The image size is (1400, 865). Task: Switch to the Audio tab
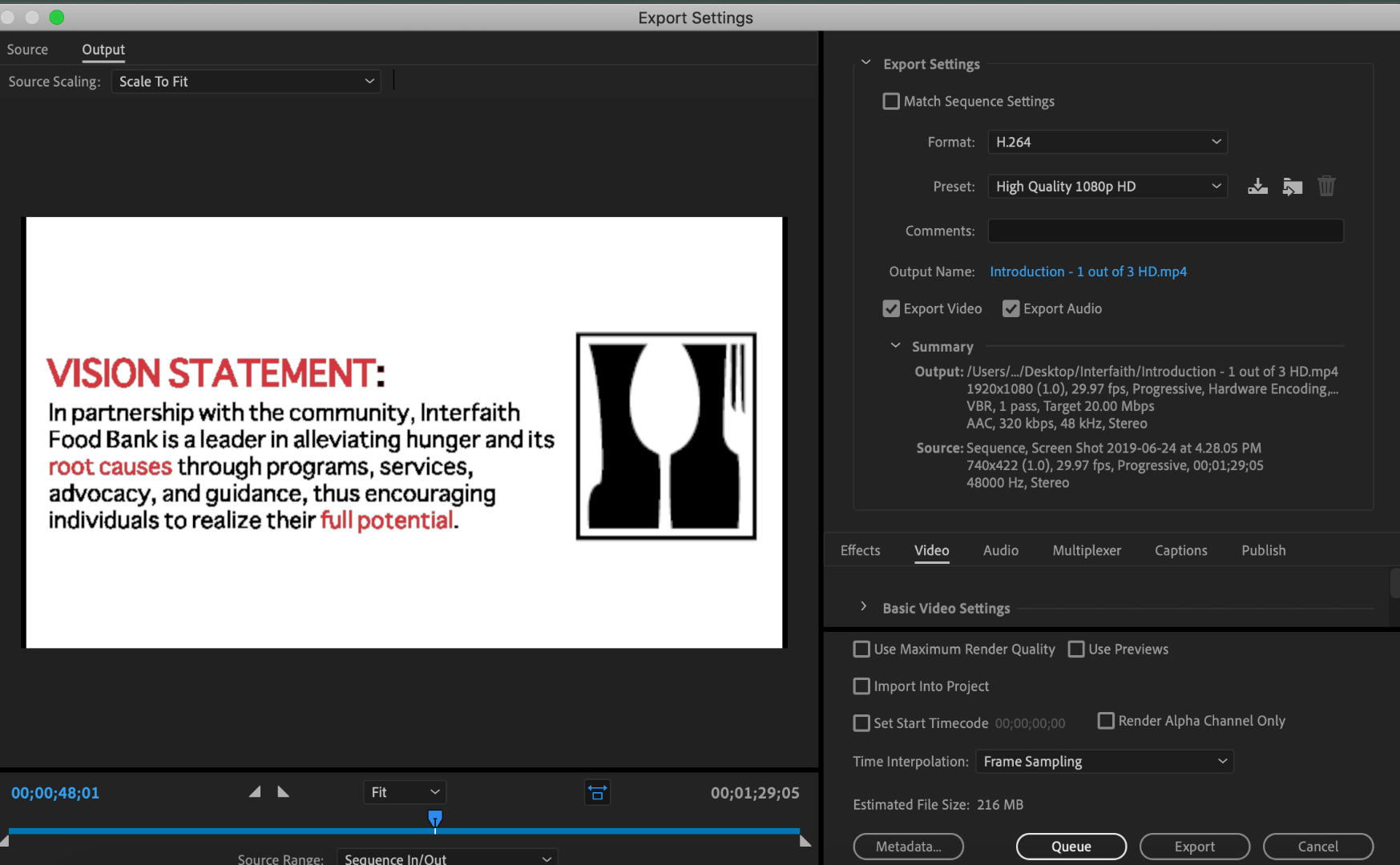click(x=1001, y=550)
